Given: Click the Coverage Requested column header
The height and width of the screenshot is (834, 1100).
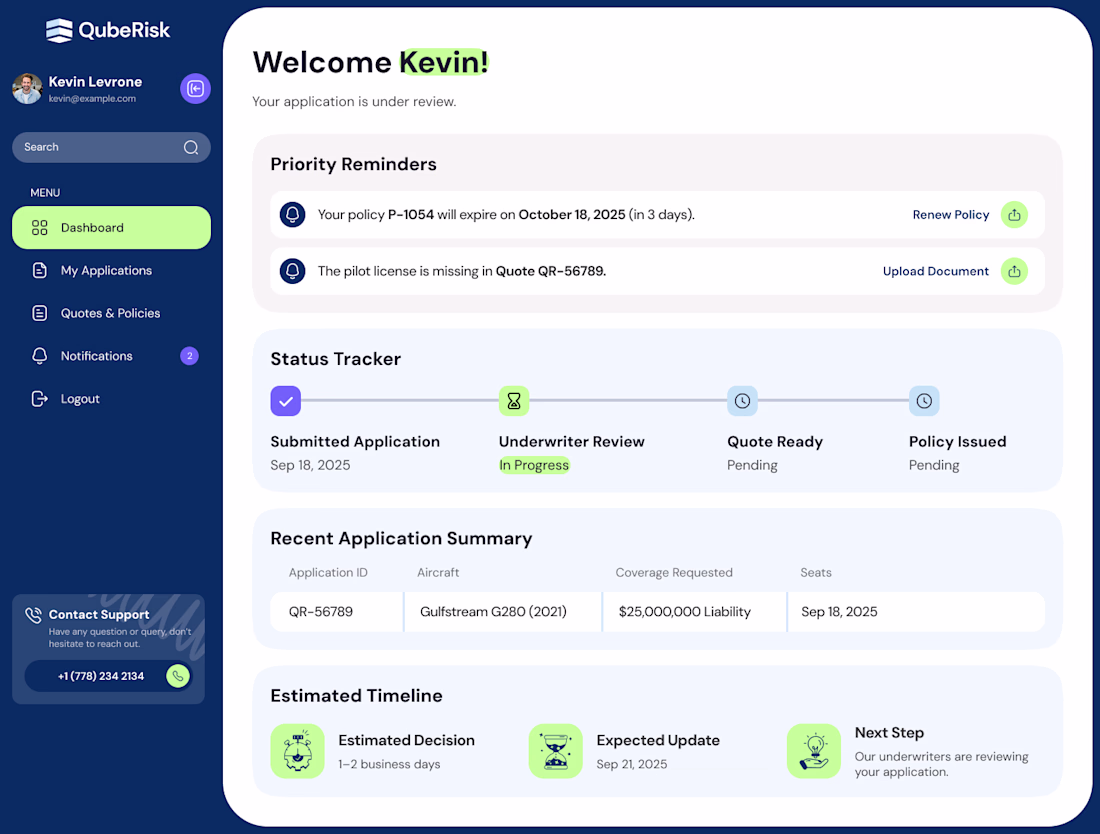Looking at the screenshot, I should [x=673, y=572].
